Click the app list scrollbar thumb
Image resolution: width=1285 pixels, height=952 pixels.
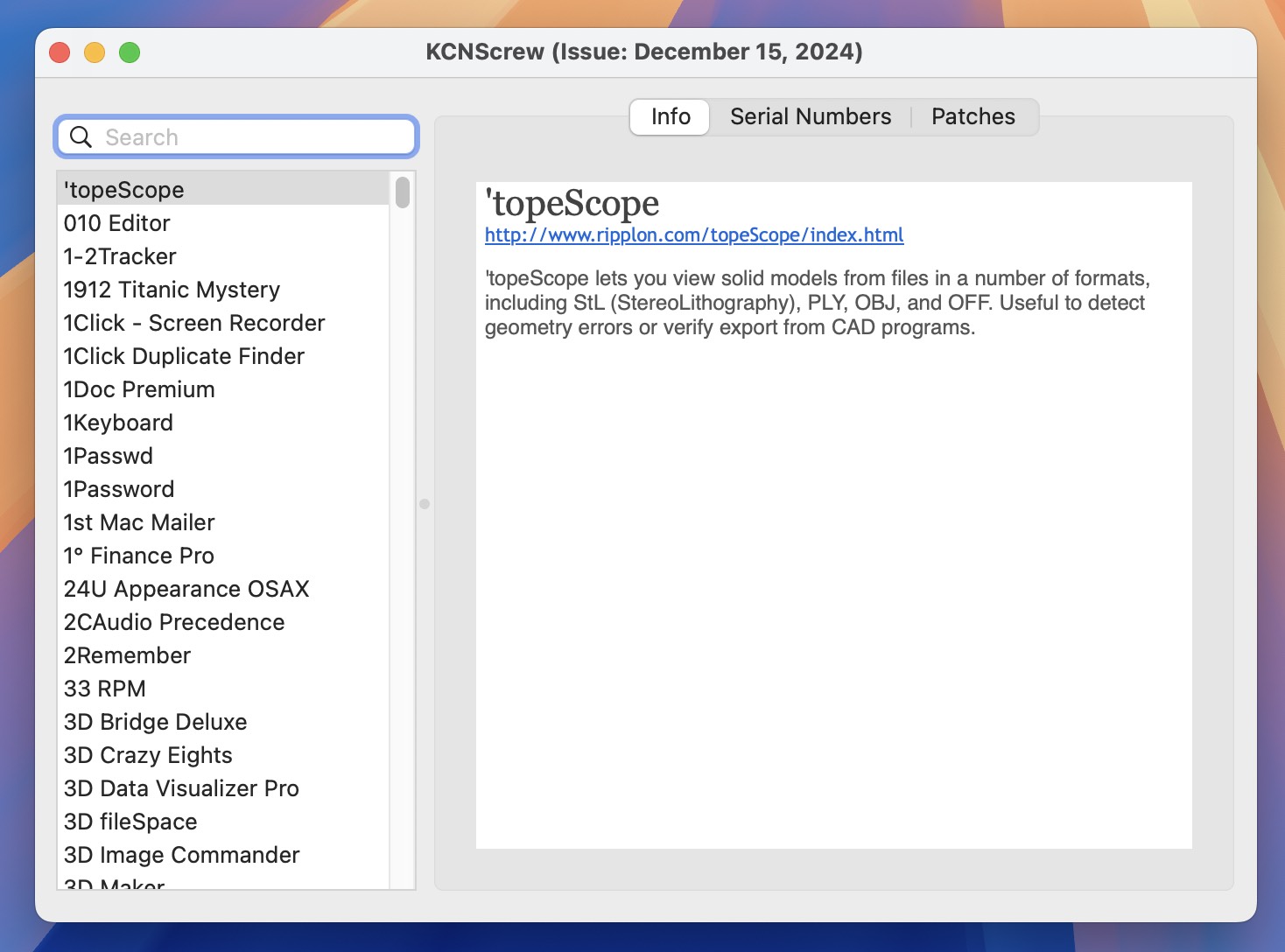[403, 192]
